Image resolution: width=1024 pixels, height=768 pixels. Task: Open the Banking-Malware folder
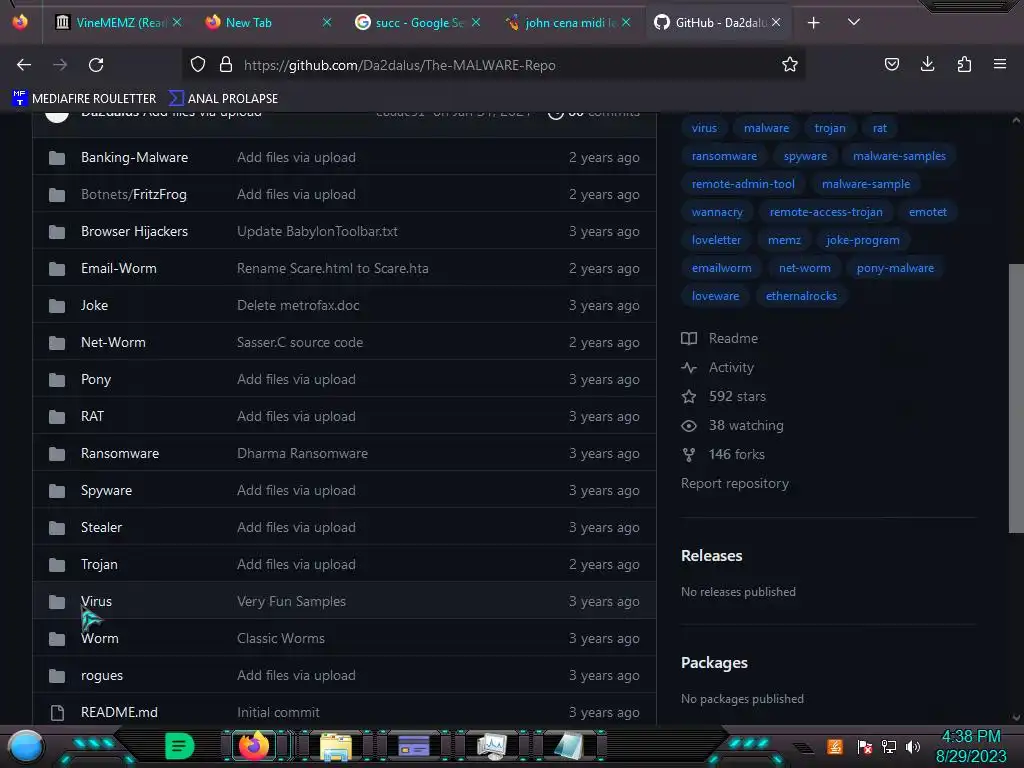click(x=134, y=157)
